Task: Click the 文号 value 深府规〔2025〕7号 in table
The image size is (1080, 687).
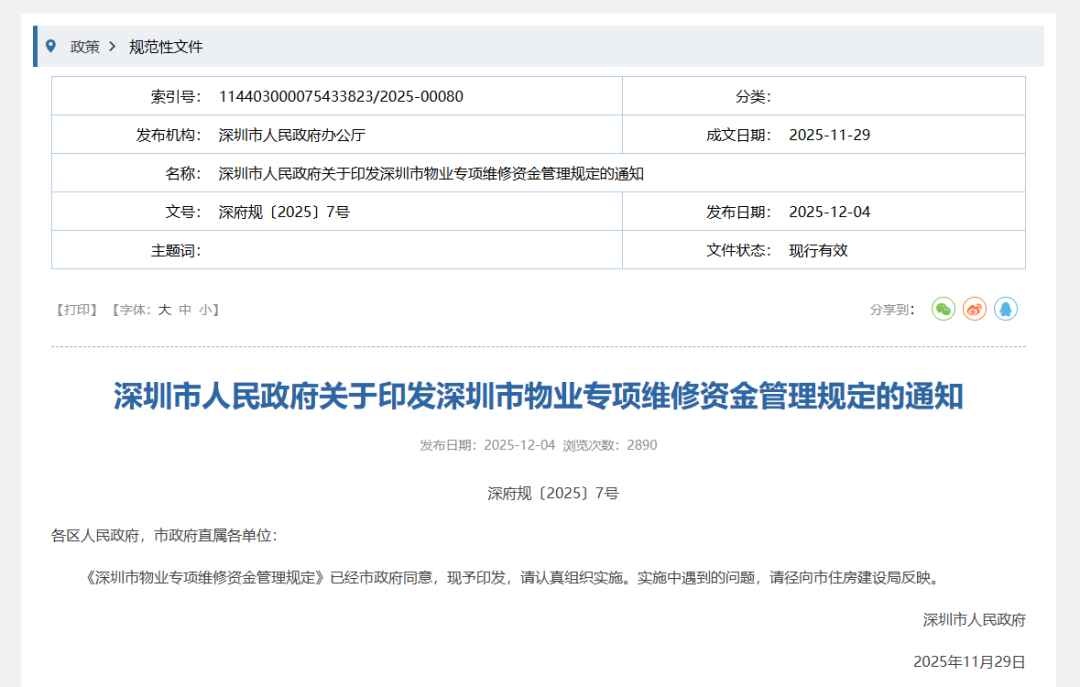Action: [x=284, y=212]
